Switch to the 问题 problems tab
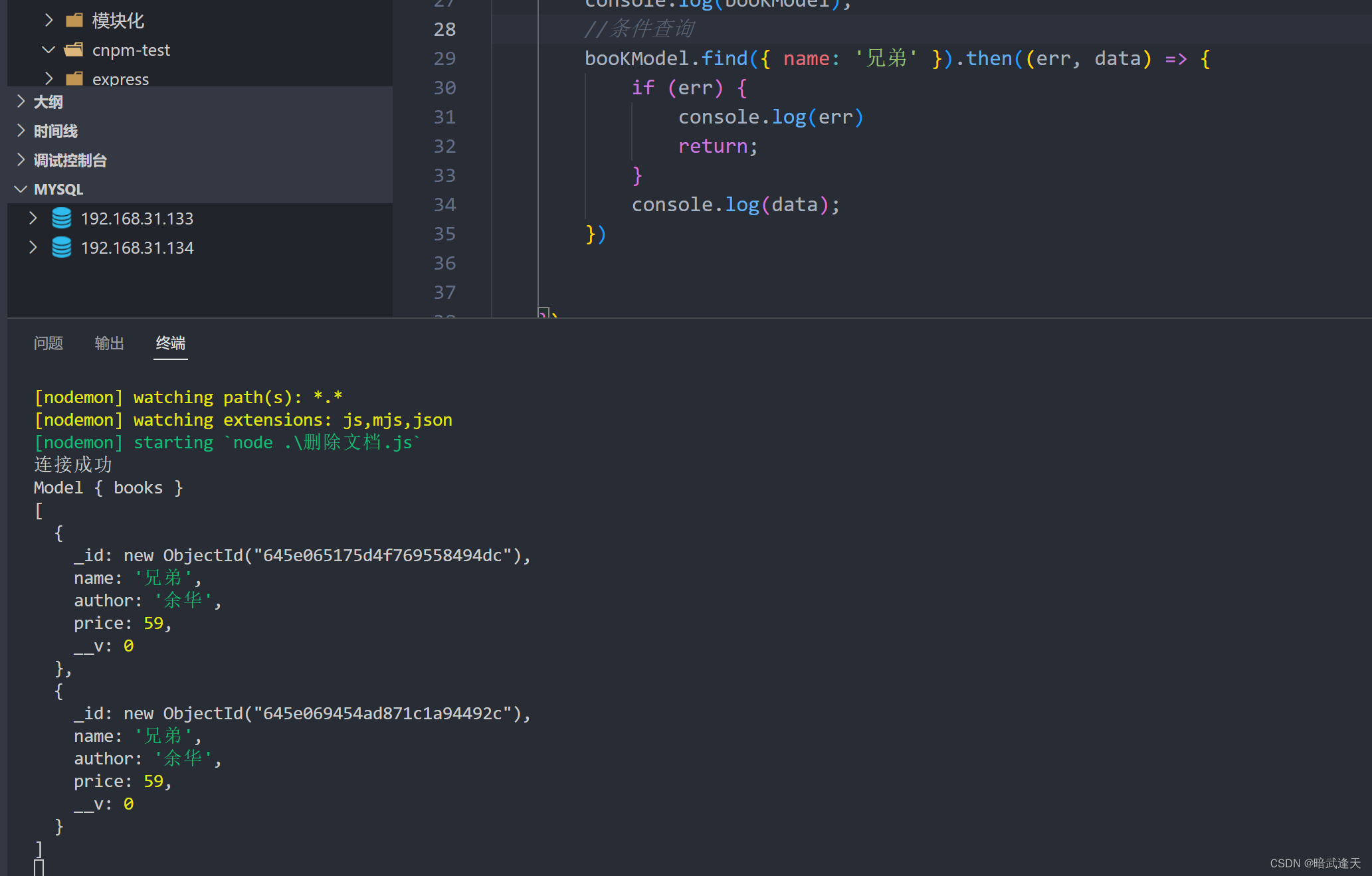The image size is (1372, 876). 49,343
